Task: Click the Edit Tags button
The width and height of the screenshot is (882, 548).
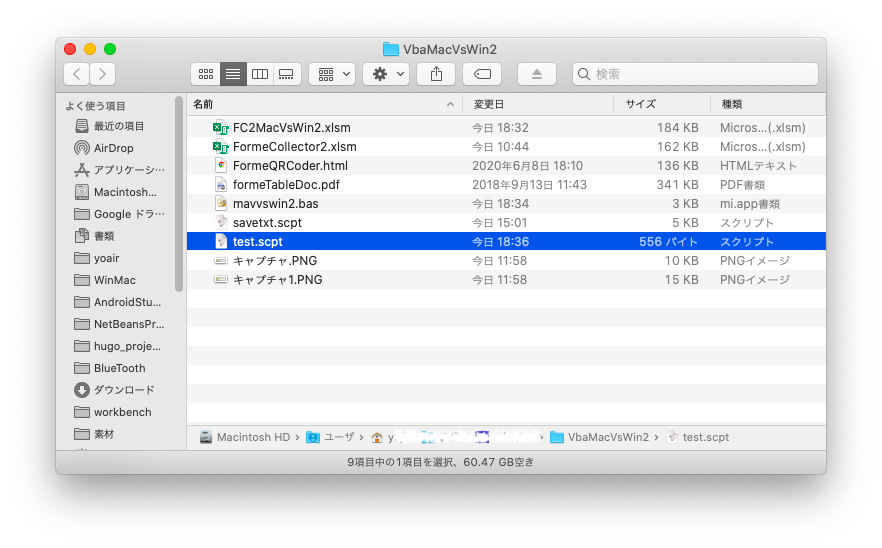Action: point(482,74)
